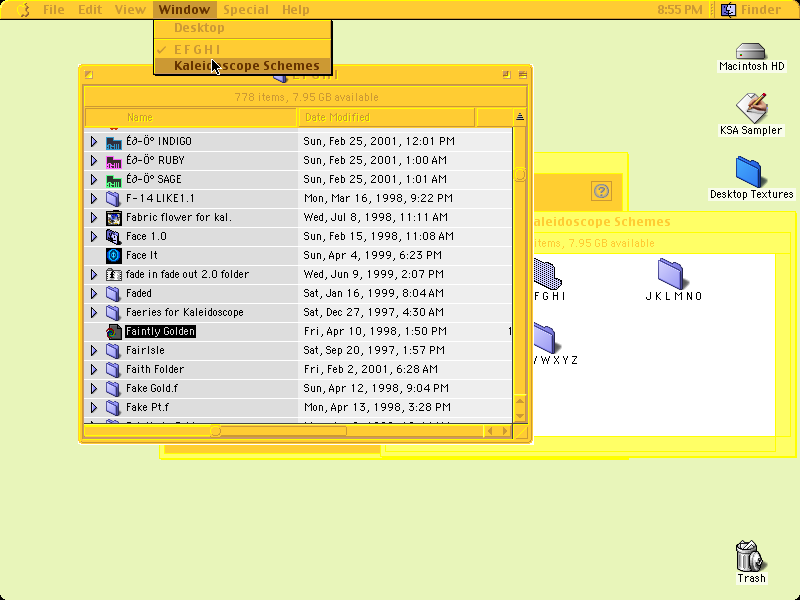Click the Finder application menu icon
The height and width of the screenshot is (600, 800).
point(728,10)
